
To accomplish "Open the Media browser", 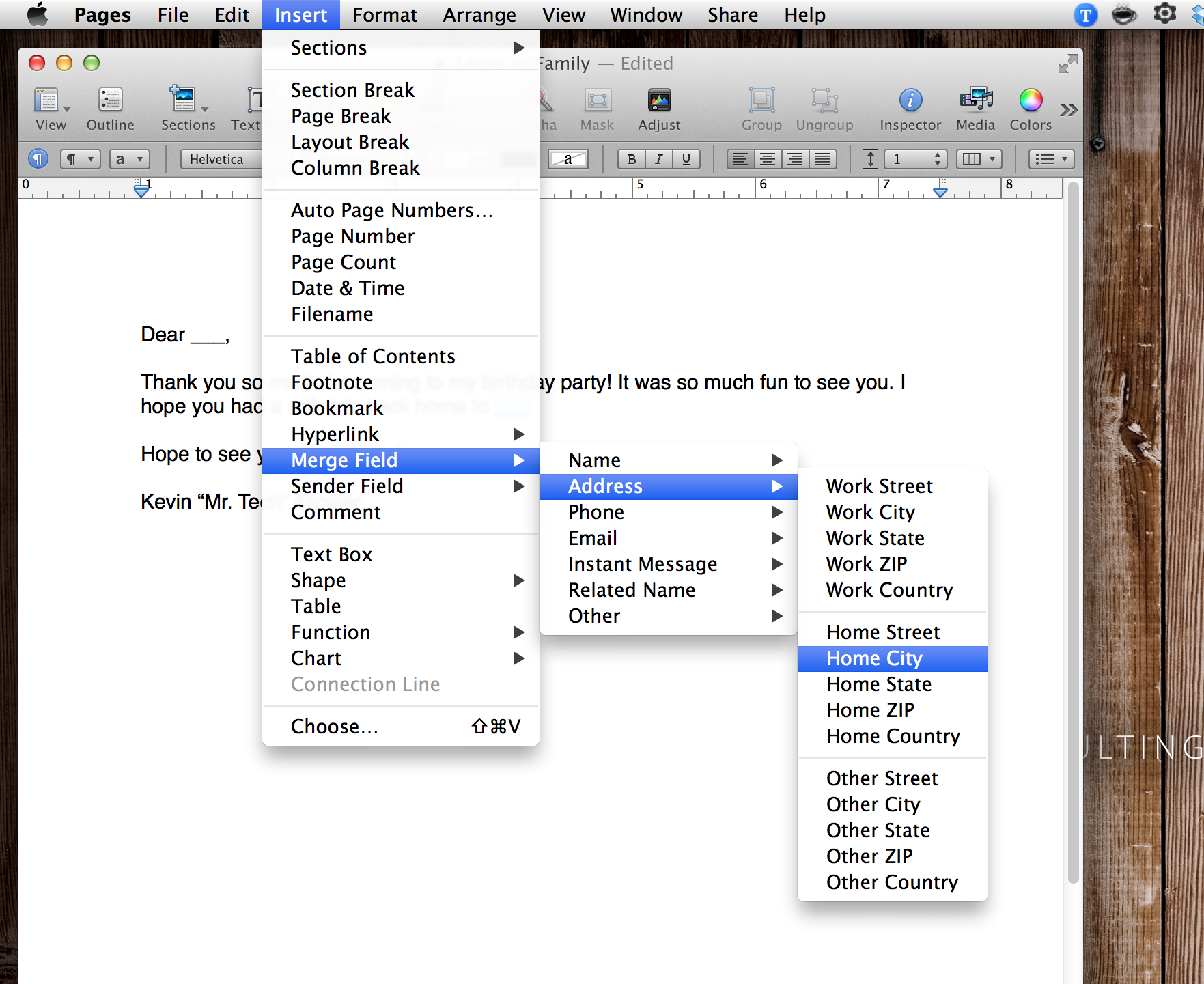I will (976, 109).
